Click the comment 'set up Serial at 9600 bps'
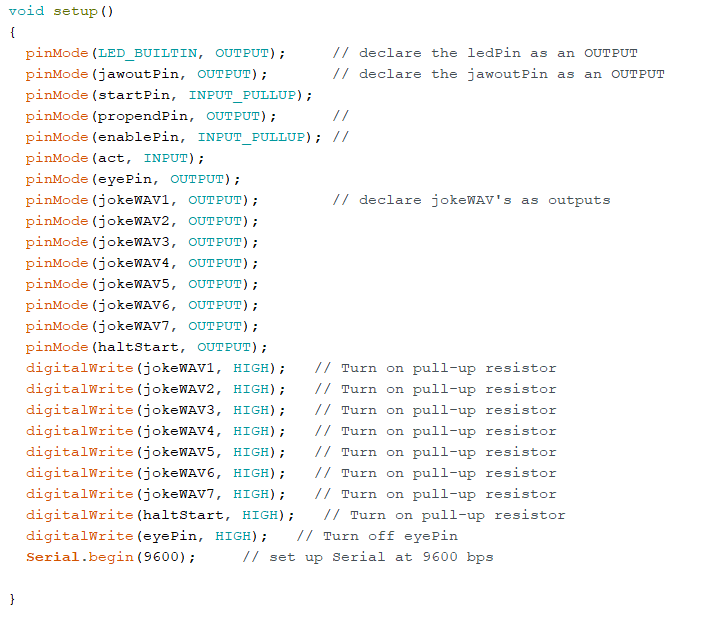This screenshot has width=721, height=620. click(x=368, y=557)
